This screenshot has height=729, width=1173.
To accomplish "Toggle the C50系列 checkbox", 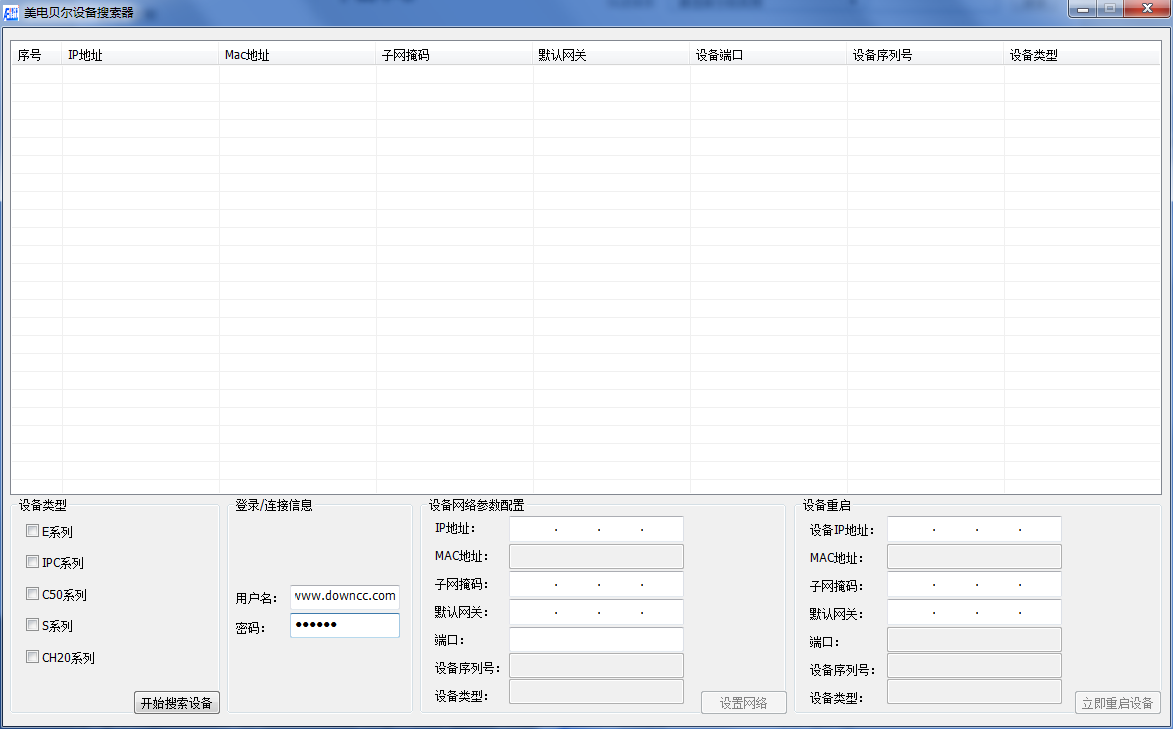I will point(32,594).
